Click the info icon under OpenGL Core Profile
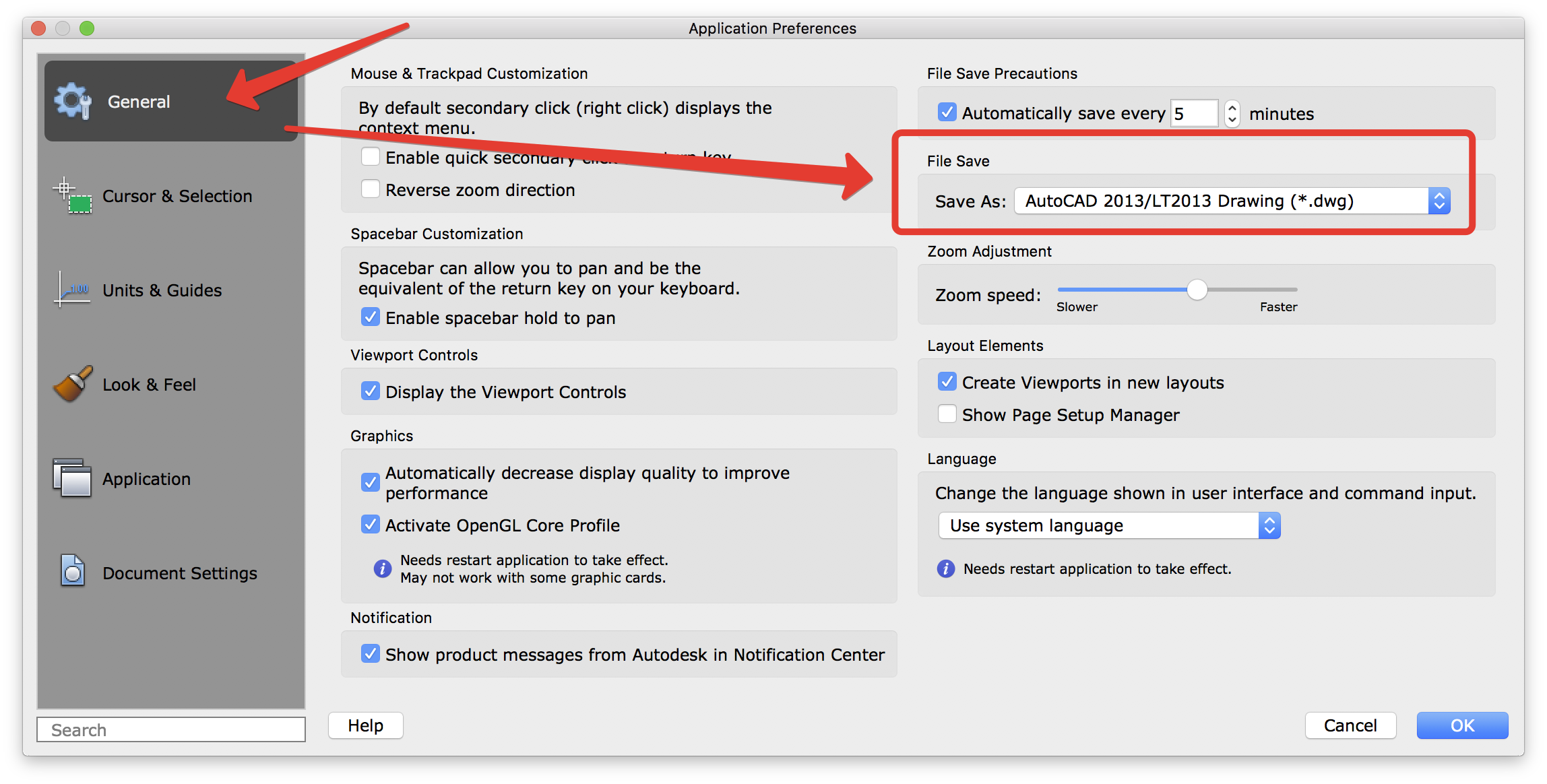The image size is (1547, 784). (382, 568)
